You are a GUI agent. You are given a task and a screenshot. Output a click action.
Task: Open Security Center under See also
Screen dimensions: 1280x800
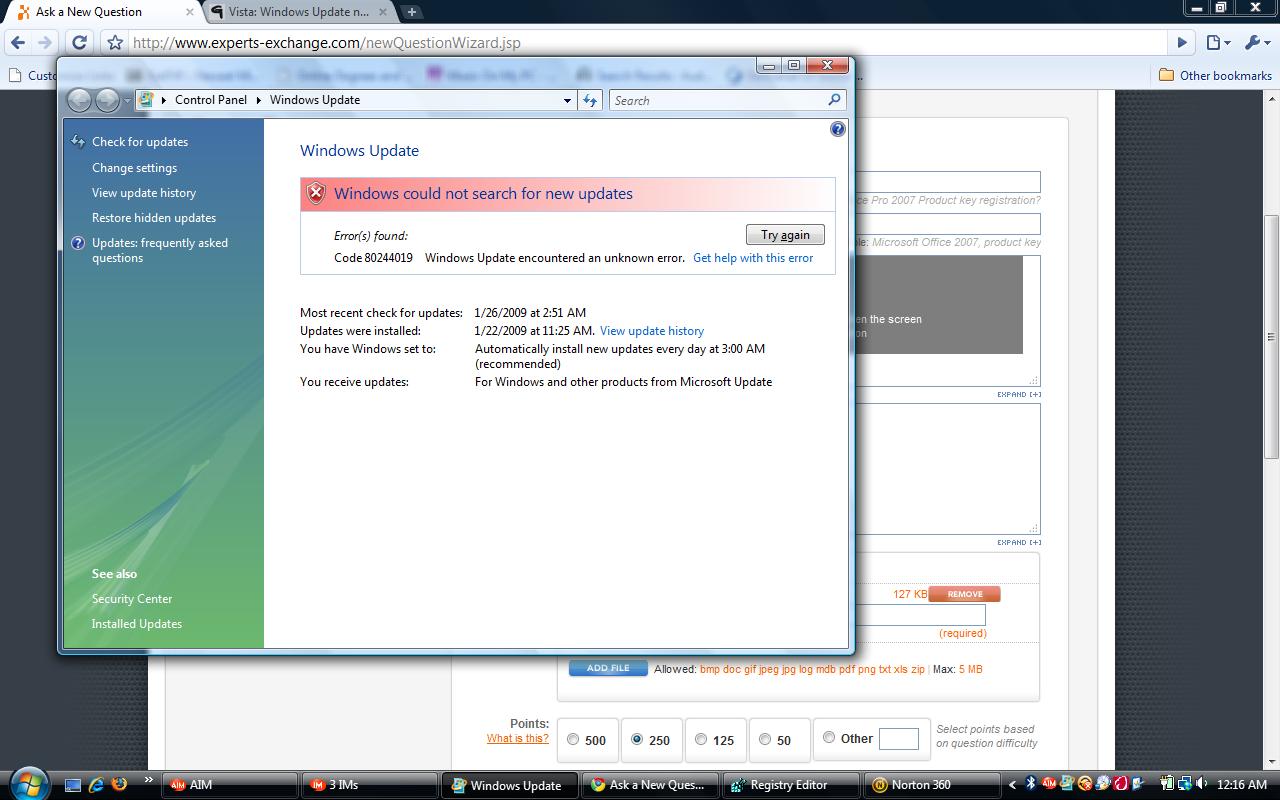coord(132,599)
